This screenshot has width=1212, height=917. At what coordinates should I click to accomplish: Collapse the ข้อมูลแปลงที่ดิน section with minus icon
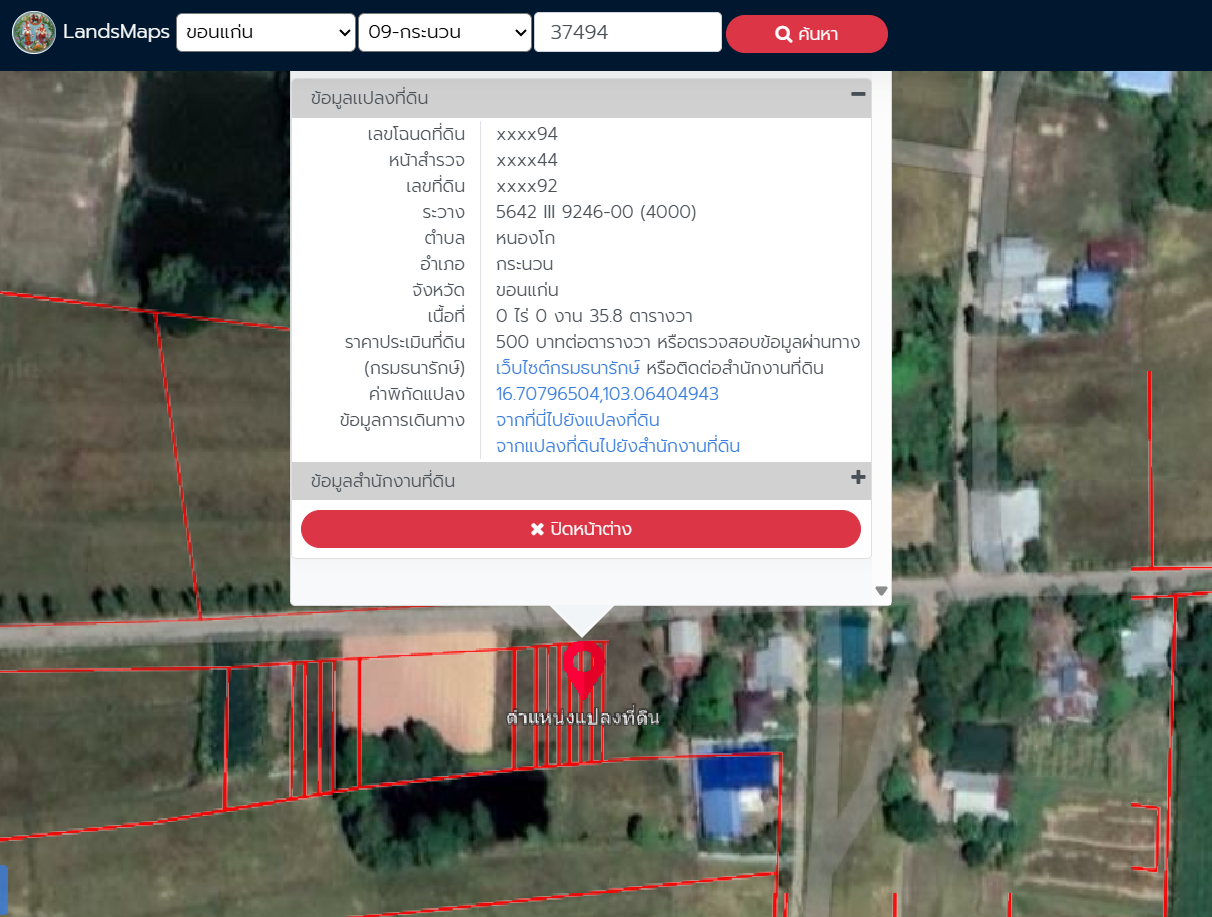(857, 94)
